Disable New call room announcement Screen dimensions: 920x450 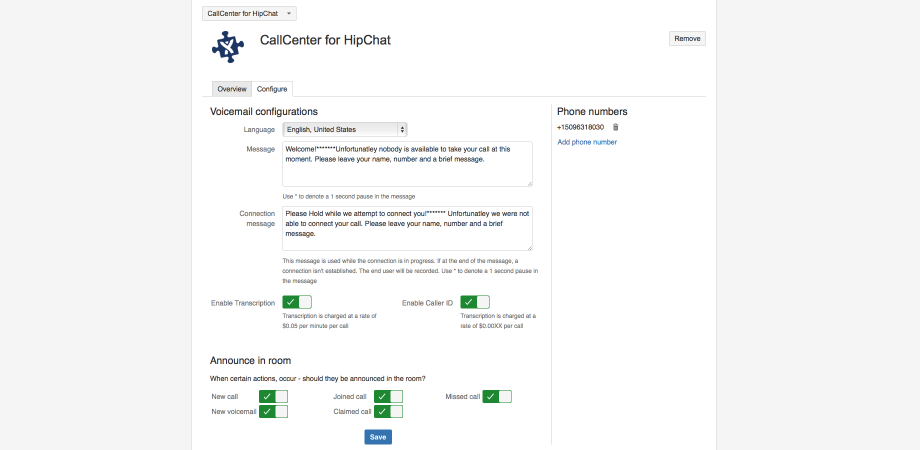click(273, 397)
